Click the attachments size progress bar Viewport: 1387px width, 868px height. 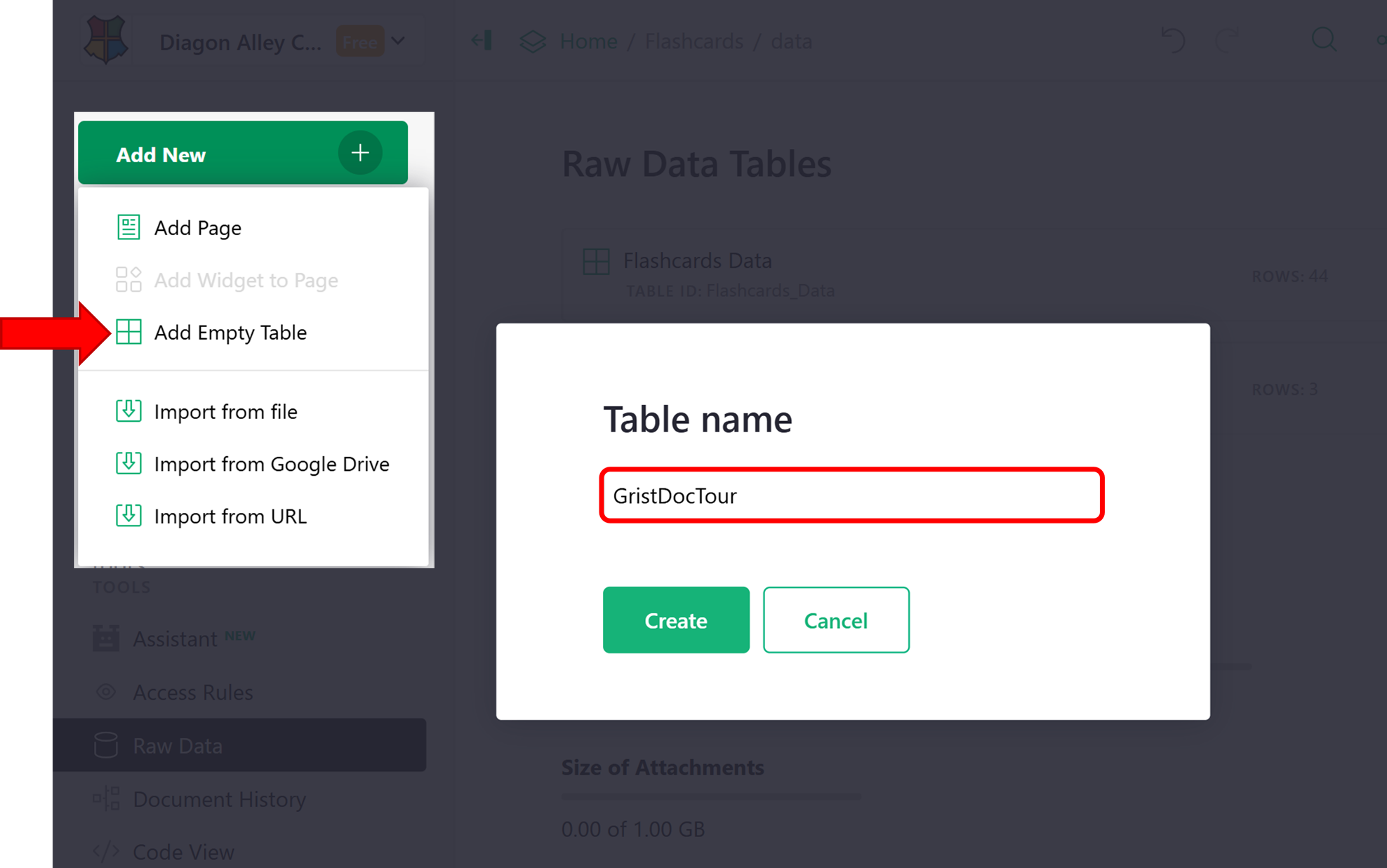click(710, 796)
